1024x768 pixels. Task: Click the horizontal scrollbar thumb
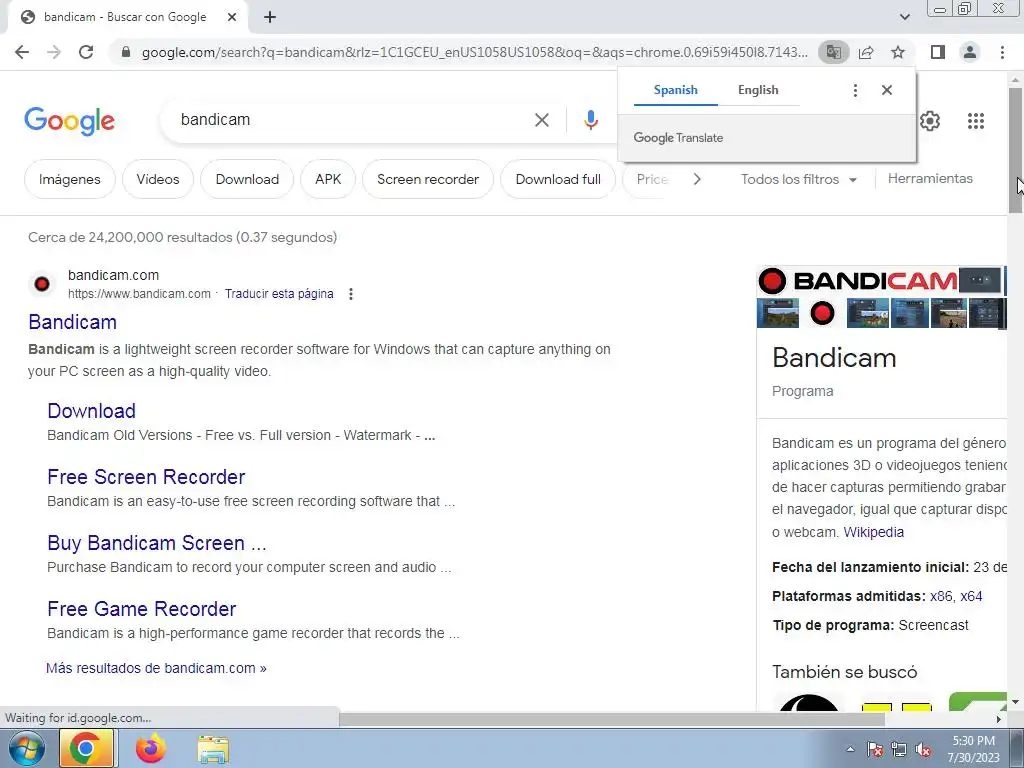tap(612, 719)
